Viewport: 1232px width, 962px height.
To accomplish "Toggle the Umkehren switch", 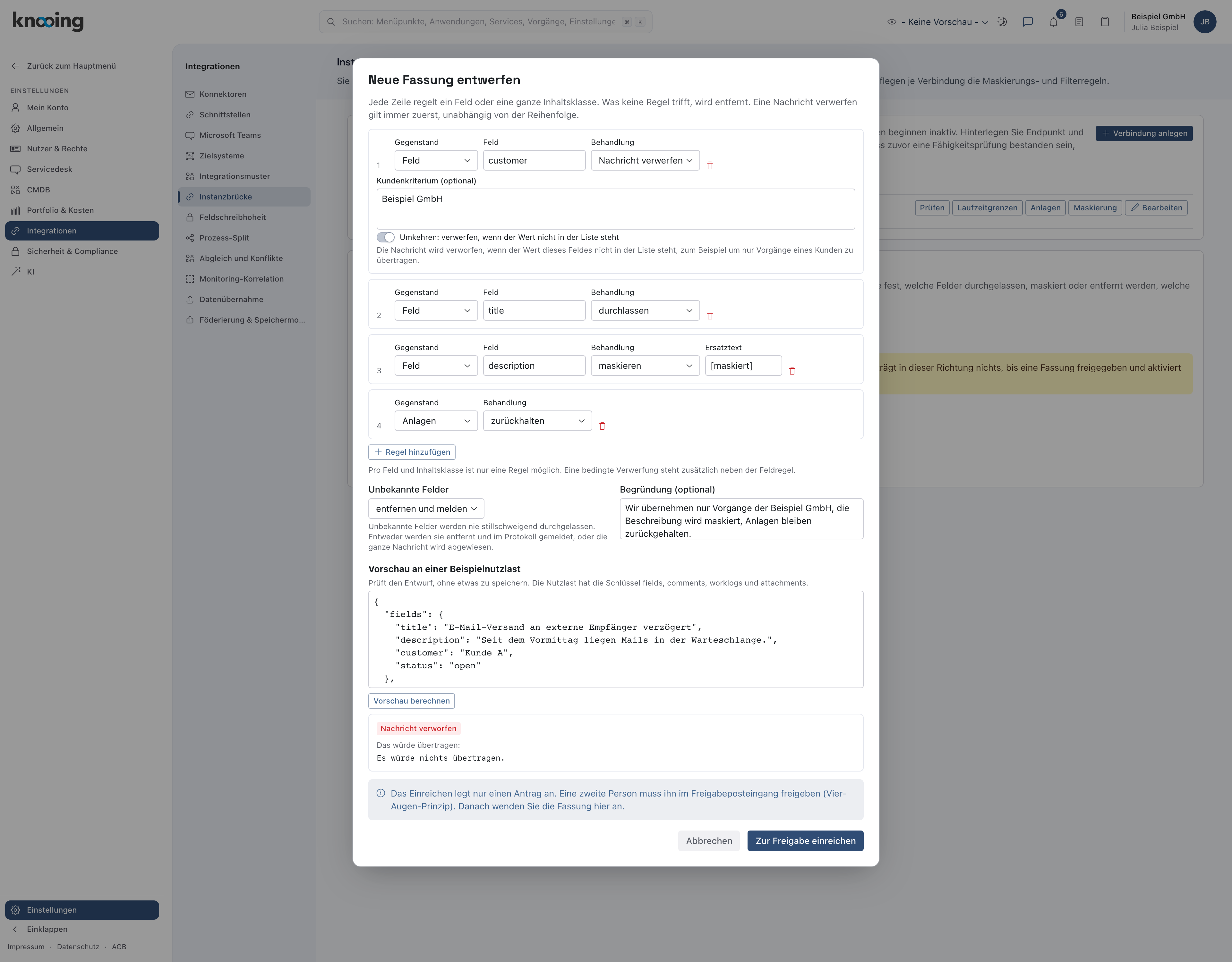I will 386,237.
